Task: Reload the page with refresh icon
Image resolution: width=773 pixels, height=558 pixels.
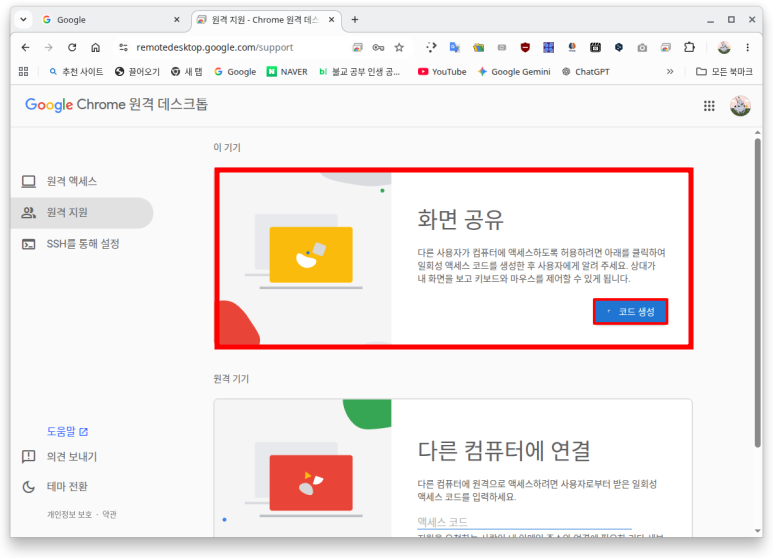Action: (x=72, y=47)
